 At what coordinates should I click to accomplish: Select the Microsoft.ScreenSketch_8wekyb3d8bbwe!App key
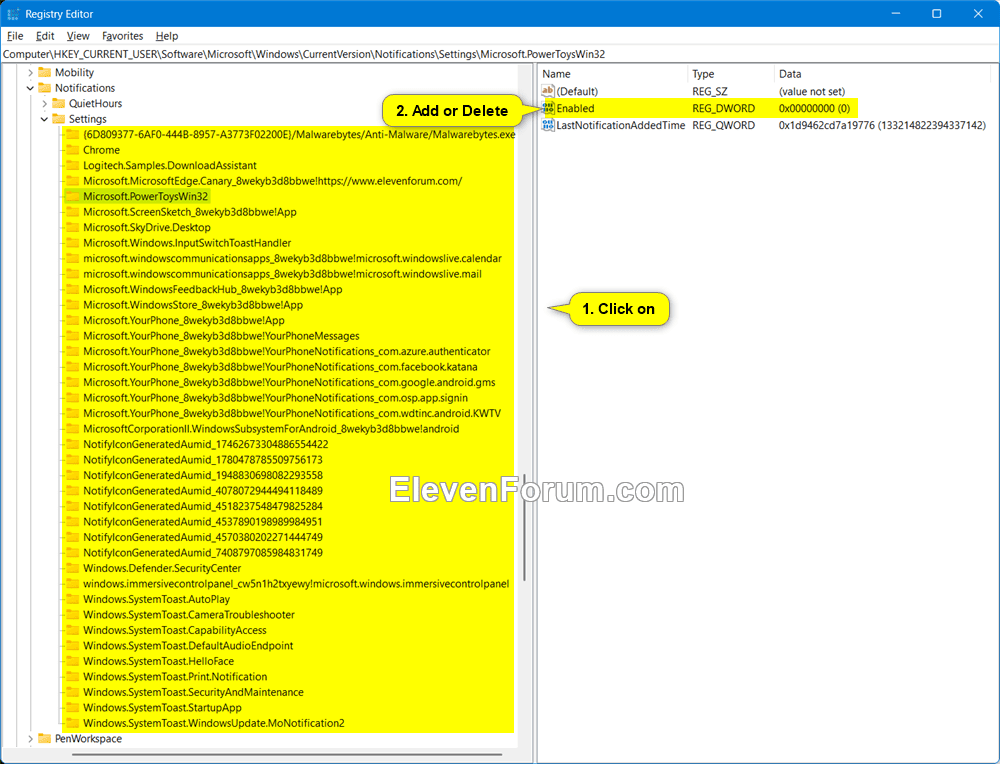[189, 212]
